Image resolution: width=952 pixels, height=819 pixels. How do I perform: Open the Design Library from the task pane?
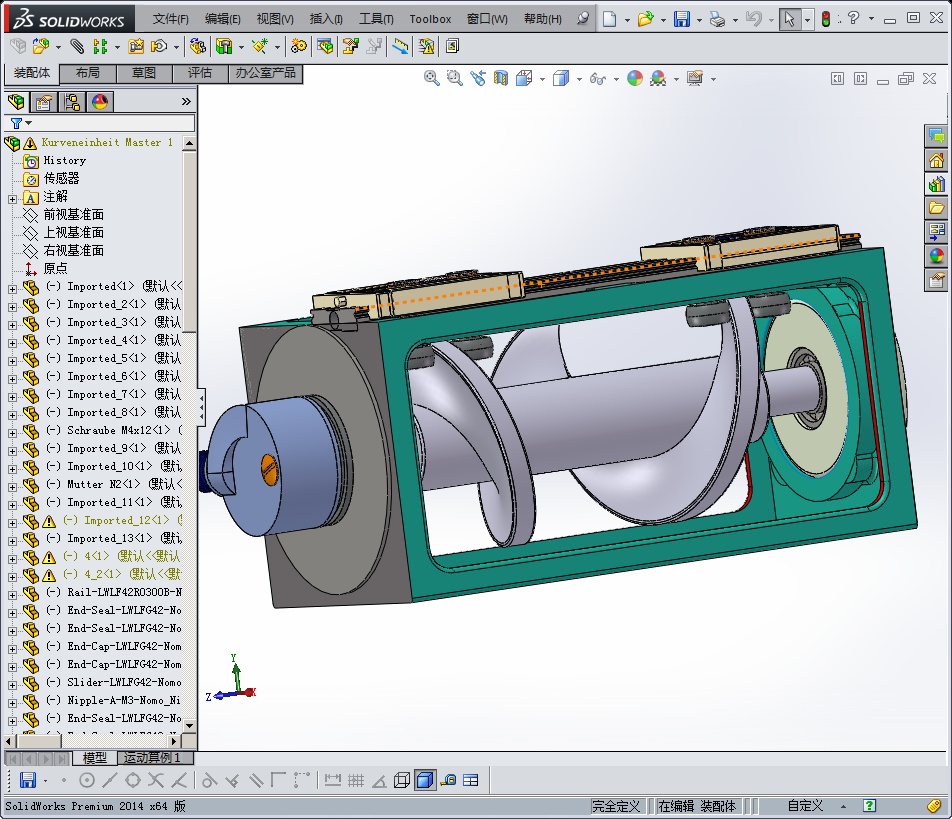click(x=937, y=183)
